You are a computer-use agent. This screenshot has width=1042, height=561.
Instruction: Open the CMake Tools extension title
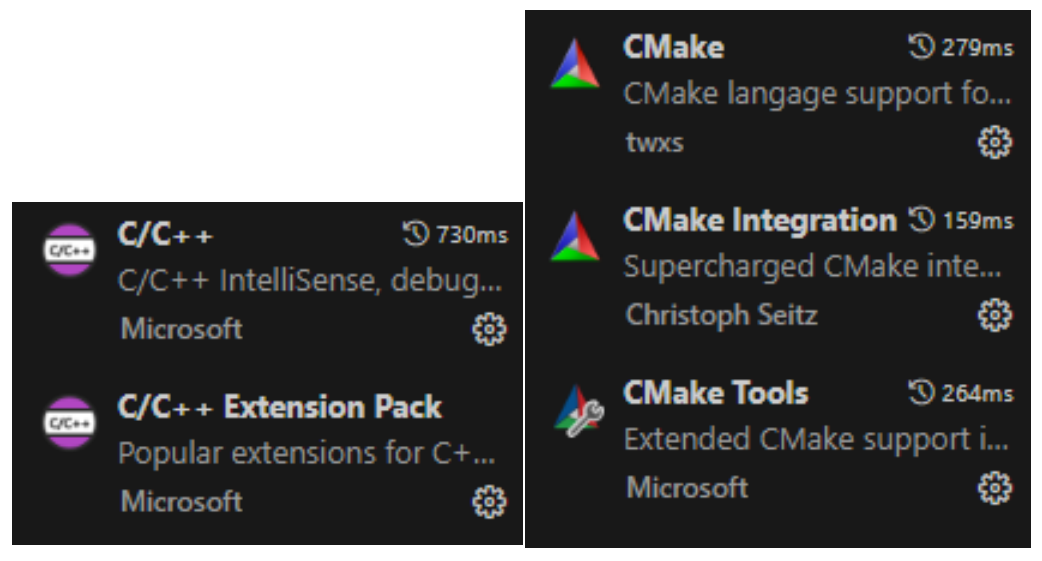[716, 393]
